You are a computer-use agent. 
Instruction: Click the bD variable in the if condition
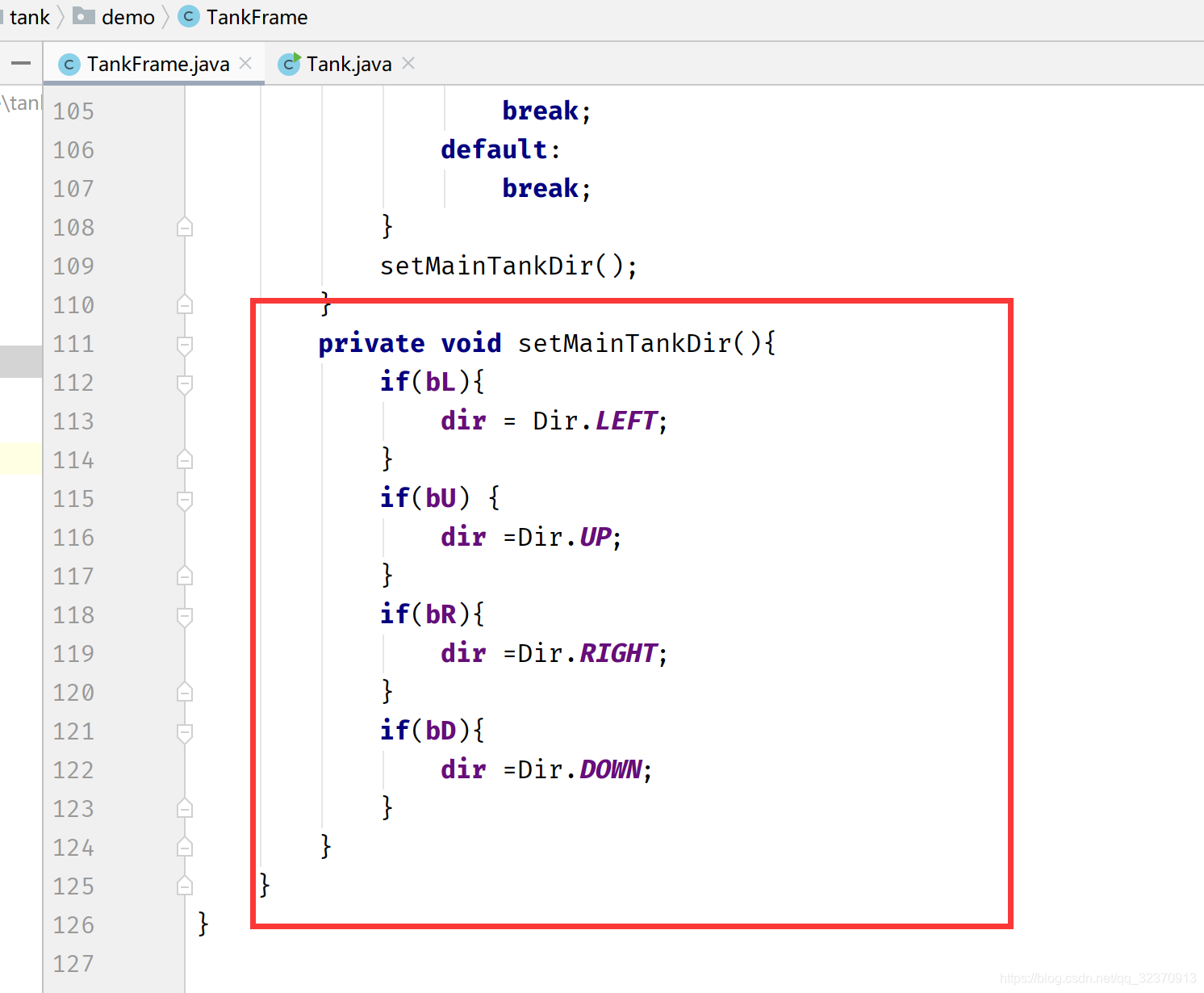tap(441, 731)
